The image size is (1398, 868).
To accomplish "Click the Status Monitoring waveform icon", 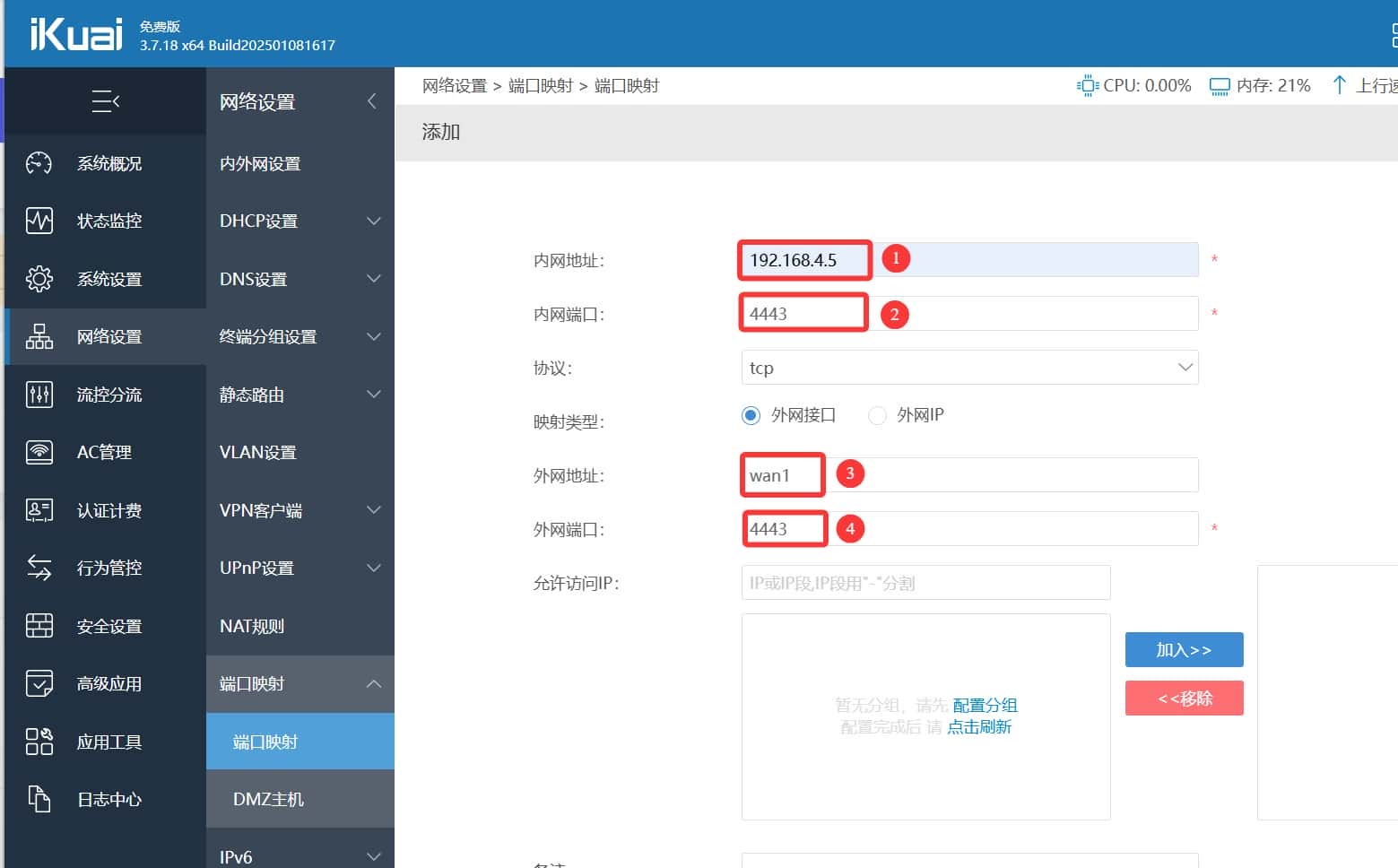I will click(39, 221).
